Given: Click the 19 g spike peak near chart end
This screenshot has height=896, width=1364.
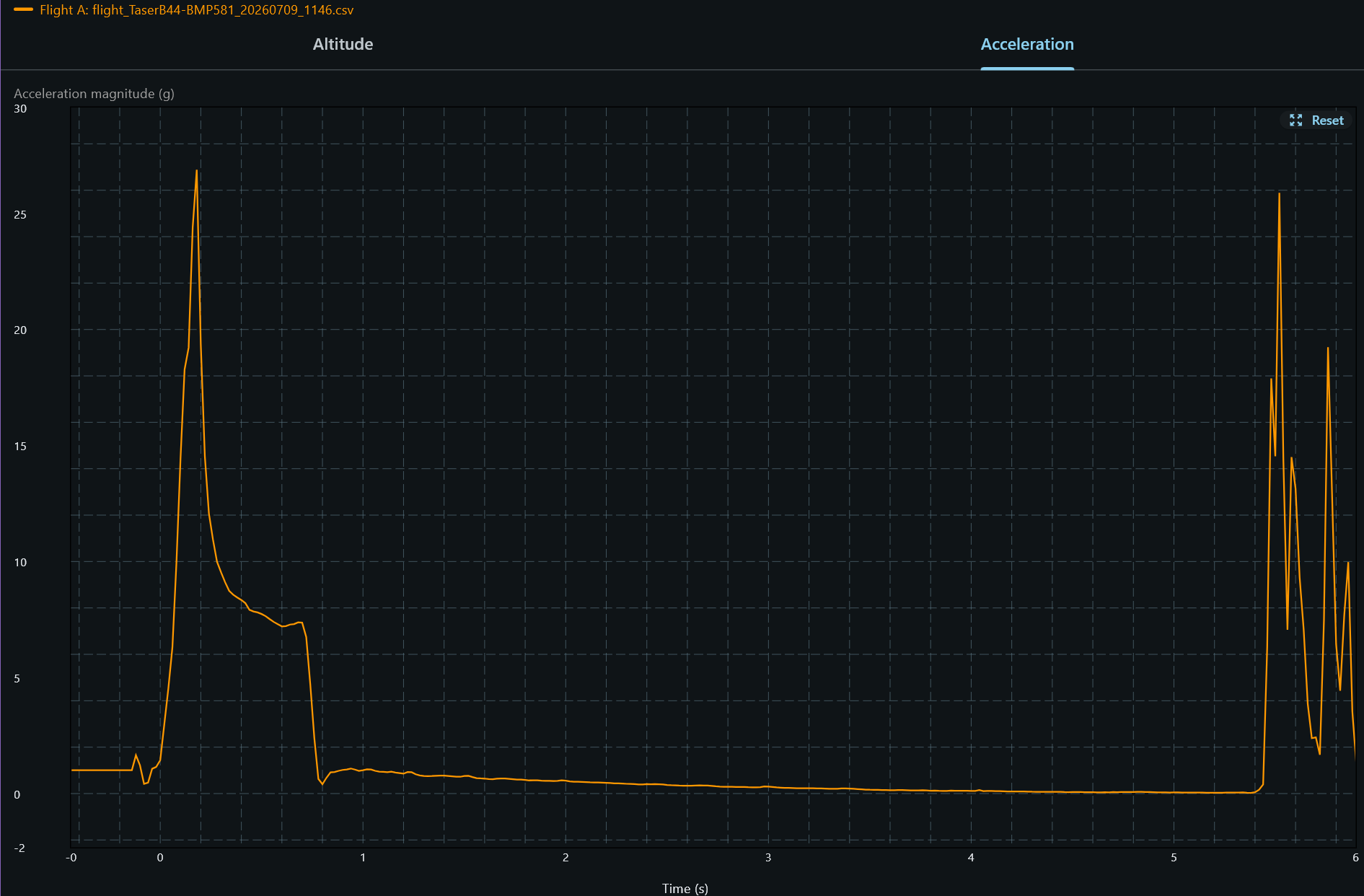Looking at the screenshot, I should [1328, 348].
